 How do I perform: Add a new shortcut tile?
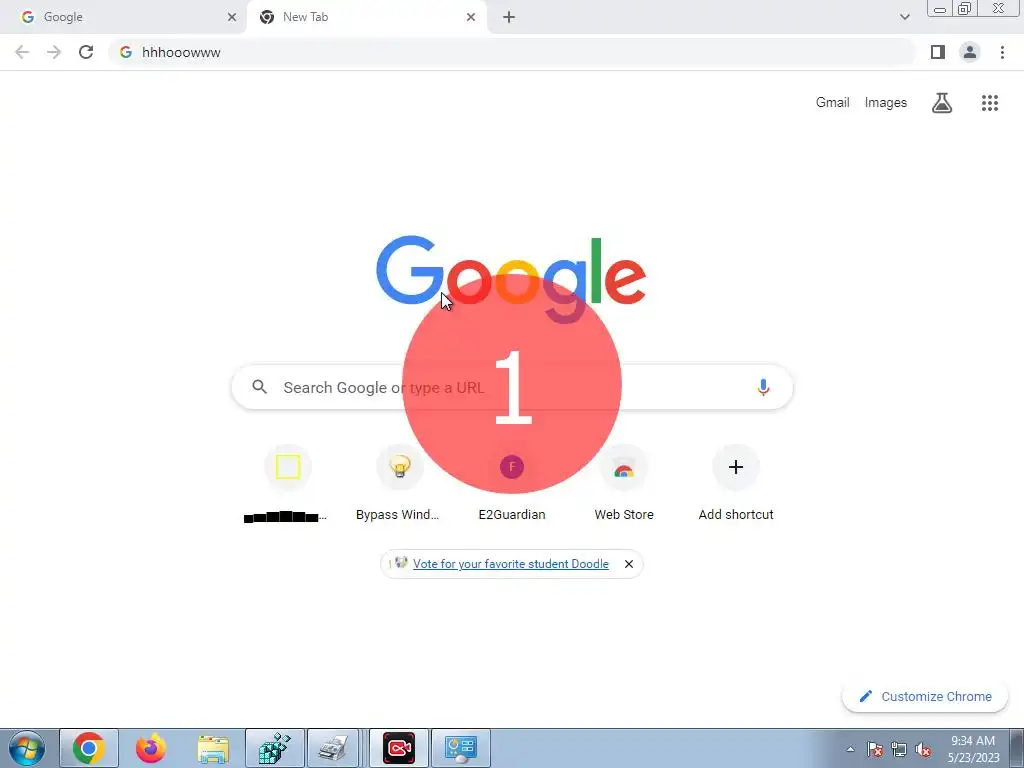[x=736, y=485]
